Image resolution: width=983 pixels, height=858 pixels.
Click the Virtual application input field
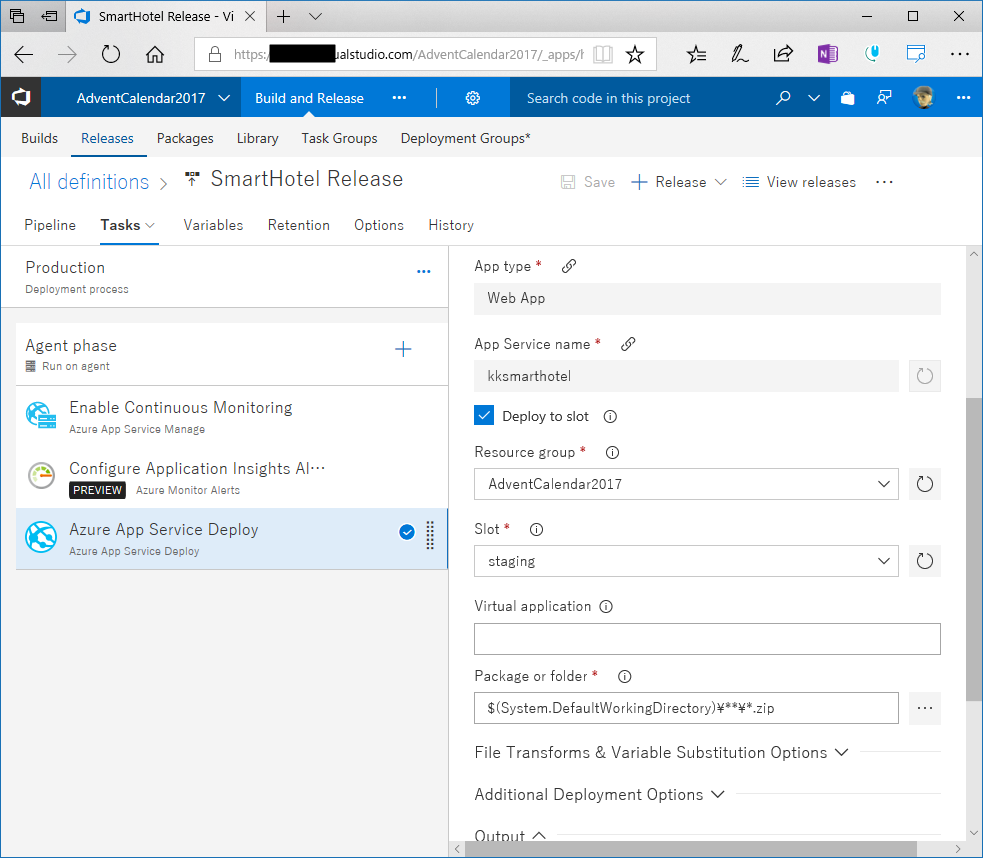point(707,639)
